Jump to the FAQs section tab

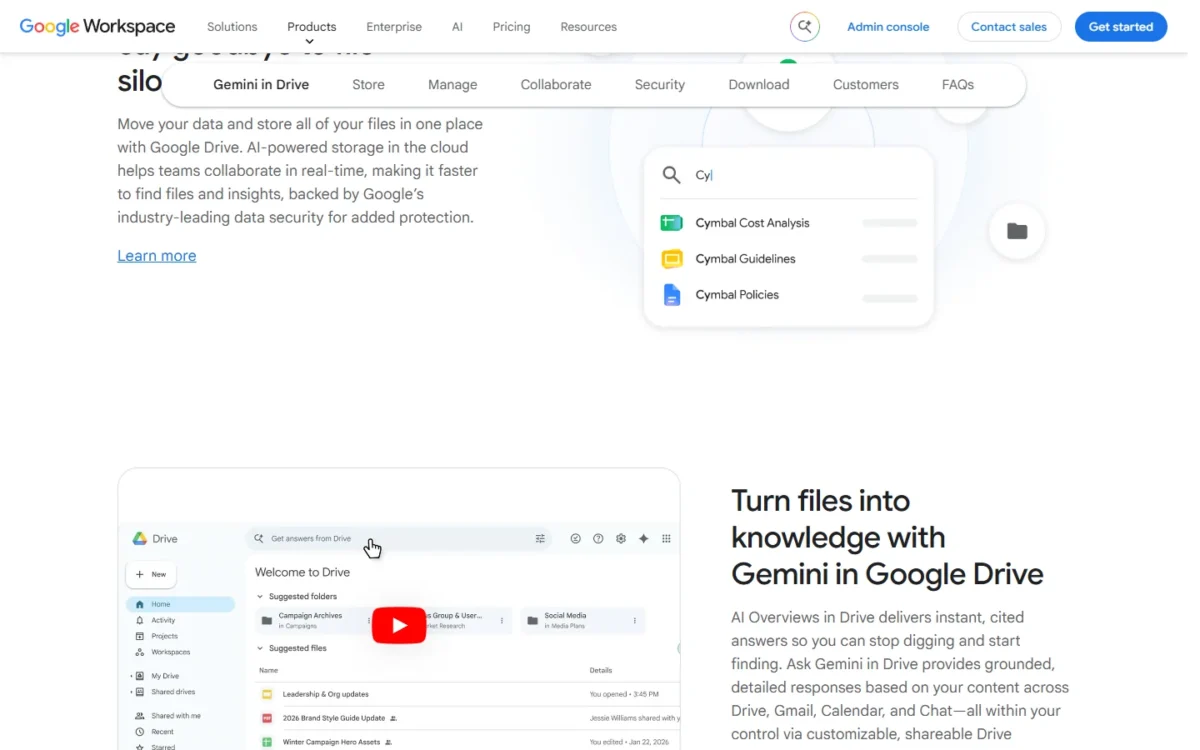click(x=958, y=85)
